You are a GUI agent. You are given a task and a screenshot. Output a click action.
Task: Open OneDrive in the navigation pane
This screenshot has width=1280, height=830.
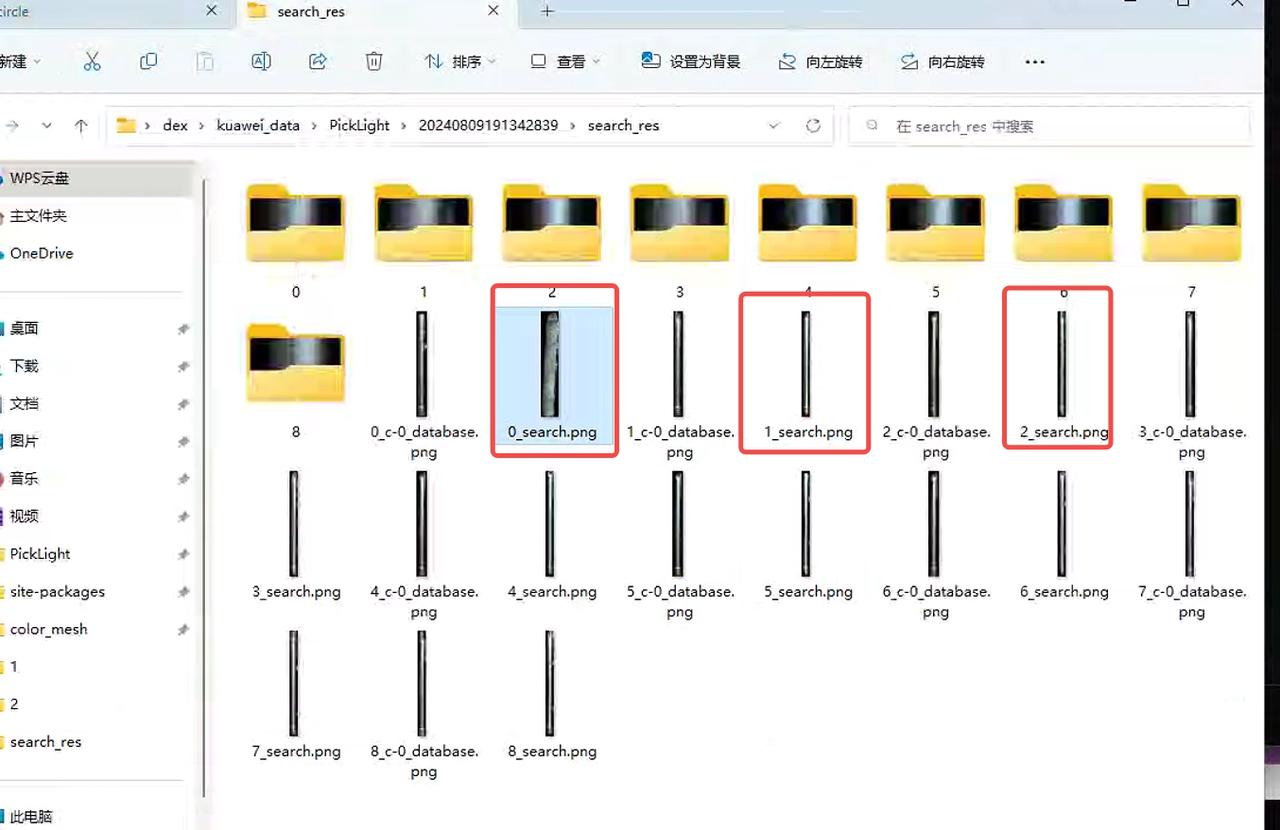(41, 254)
